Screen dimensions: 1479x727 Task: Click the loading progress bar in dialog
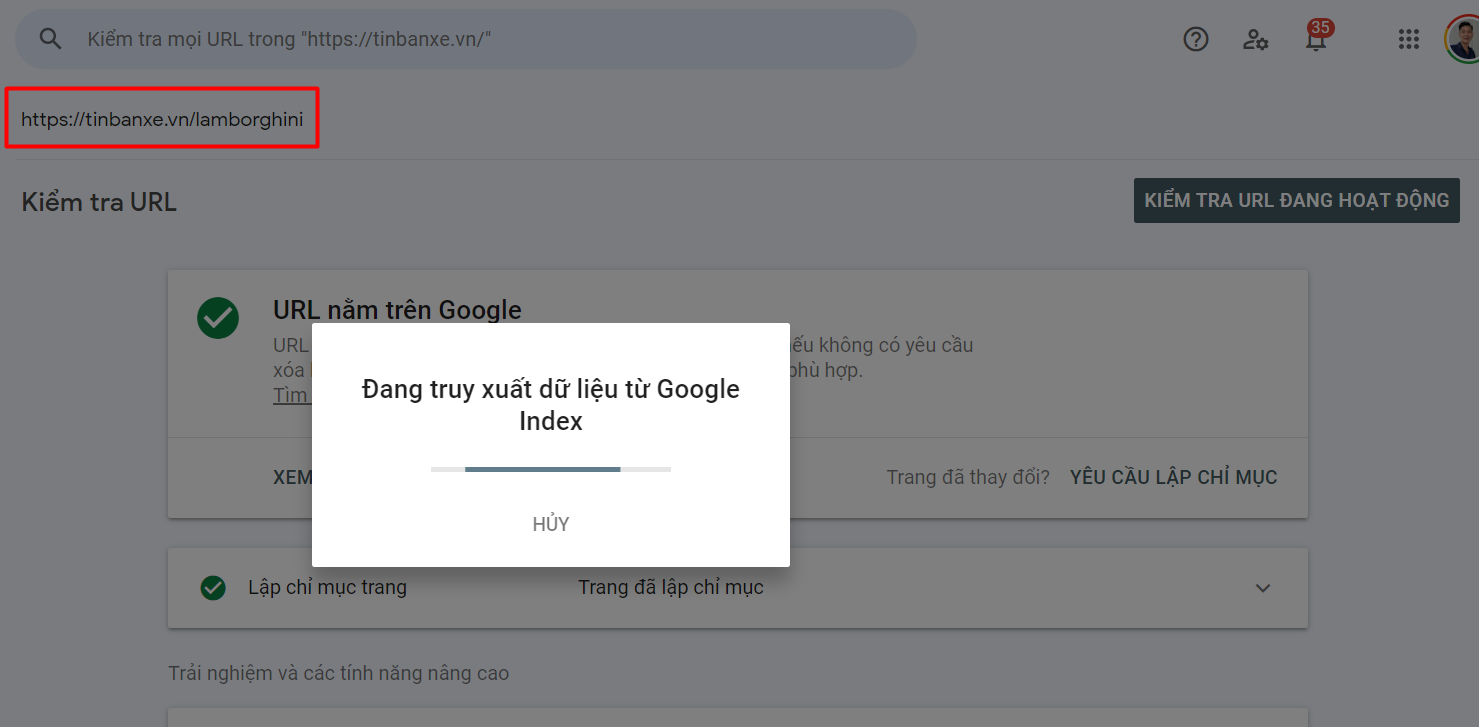pyautogui.click(x=551, y=468)
